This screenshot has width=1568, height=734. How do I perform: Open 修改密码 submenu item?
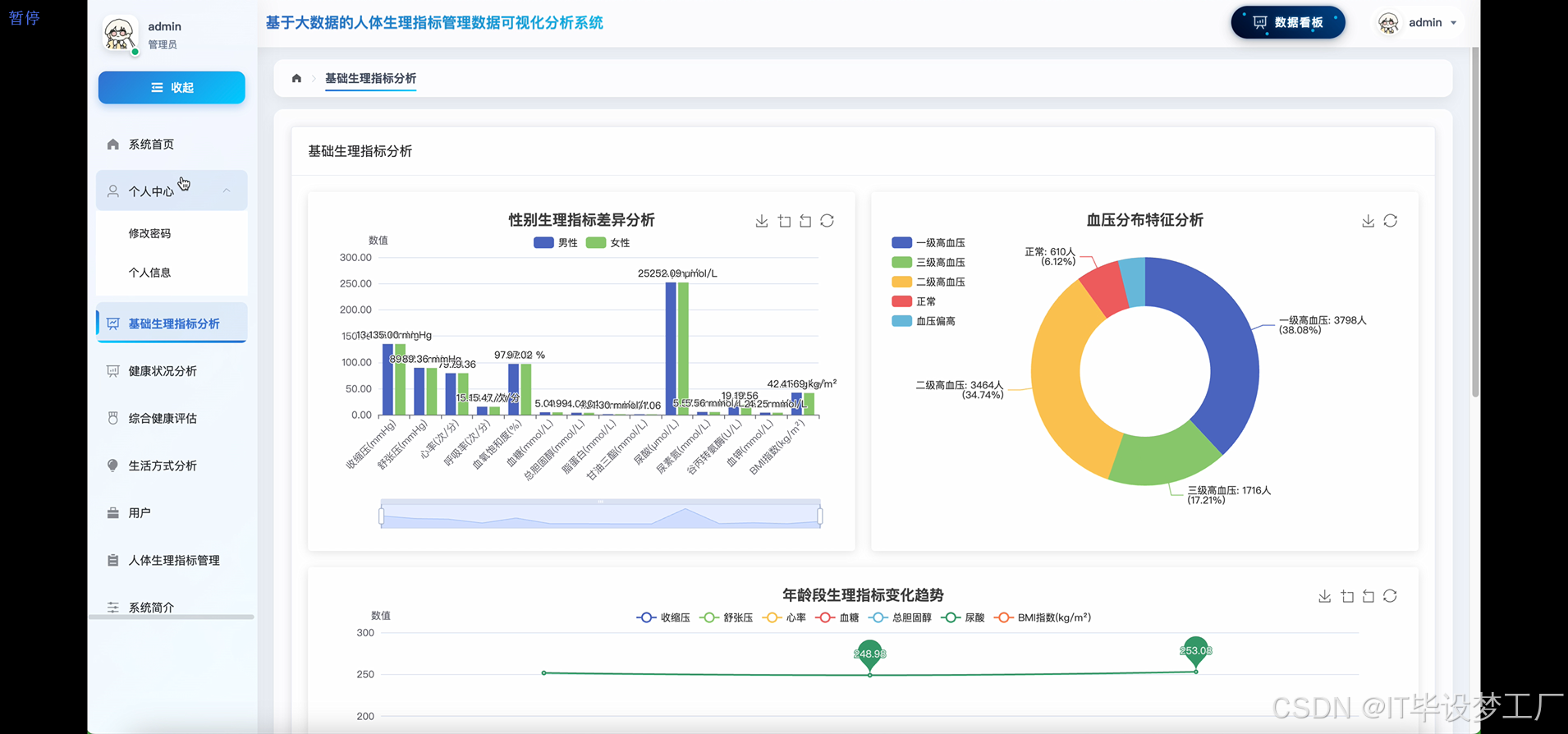(x=172, y=233)
